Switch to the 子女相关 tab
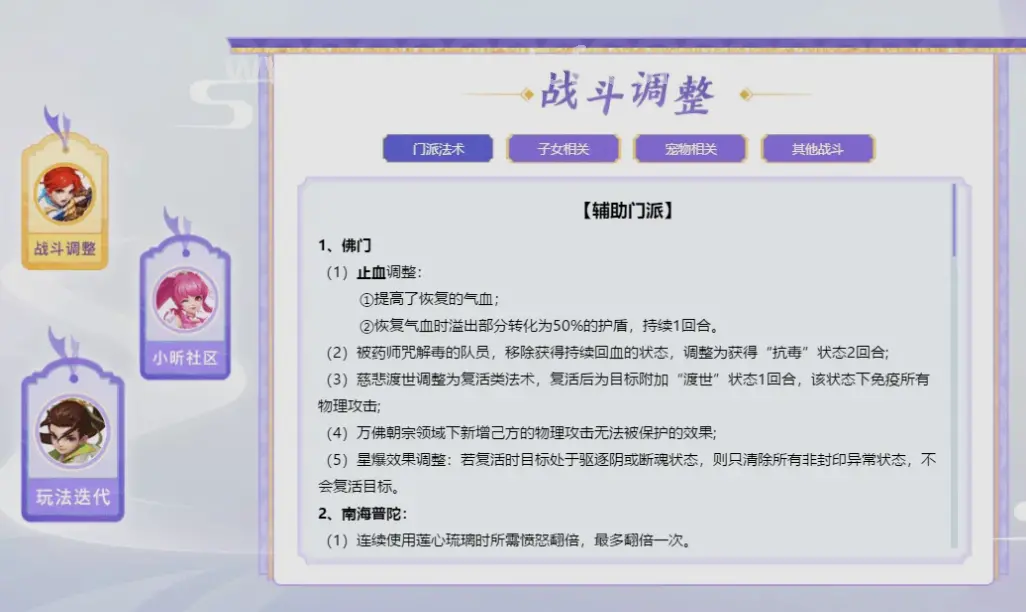 click(x=565, y=148)
